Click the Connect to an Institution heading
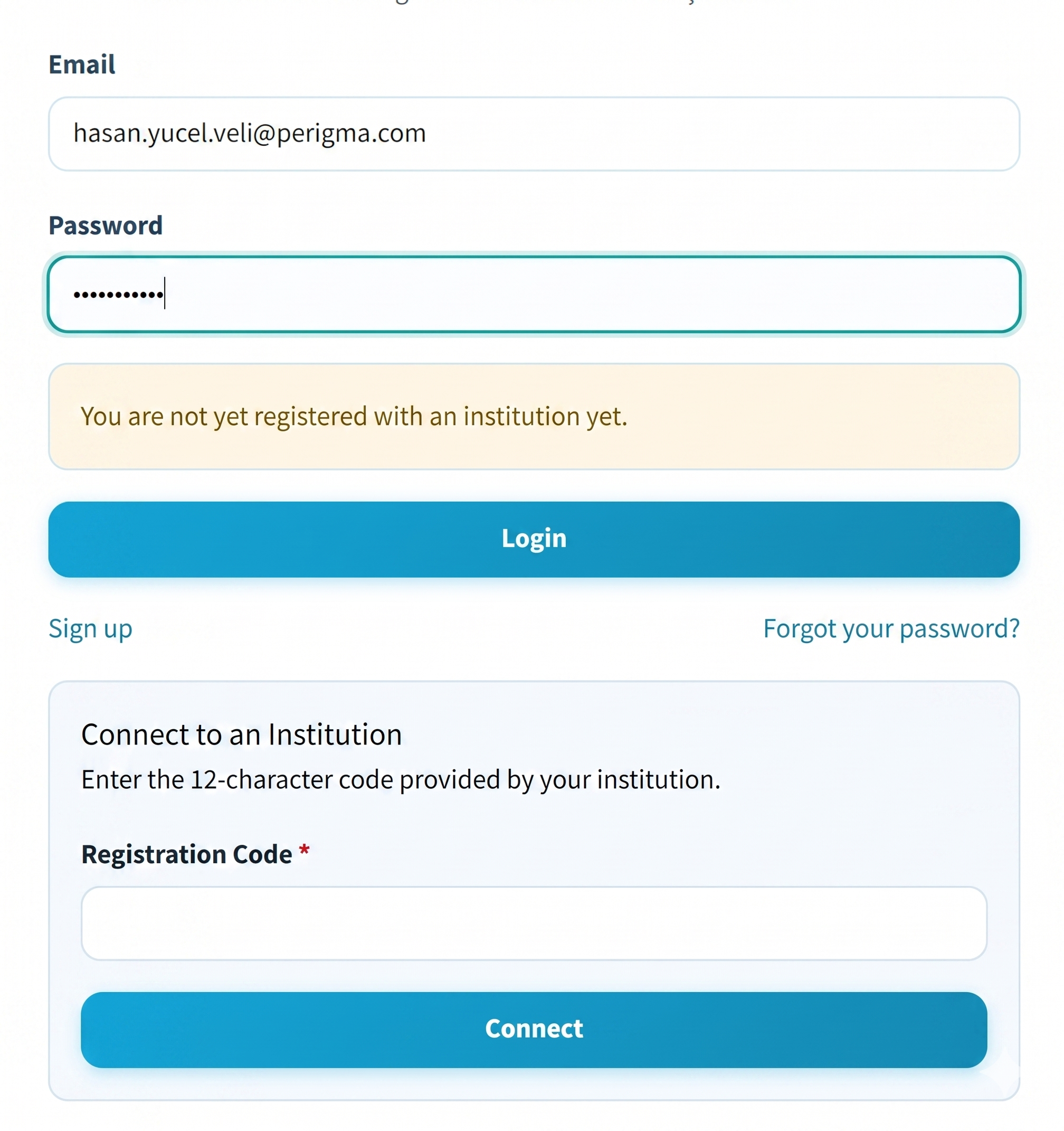 click(x=242, y=734)
